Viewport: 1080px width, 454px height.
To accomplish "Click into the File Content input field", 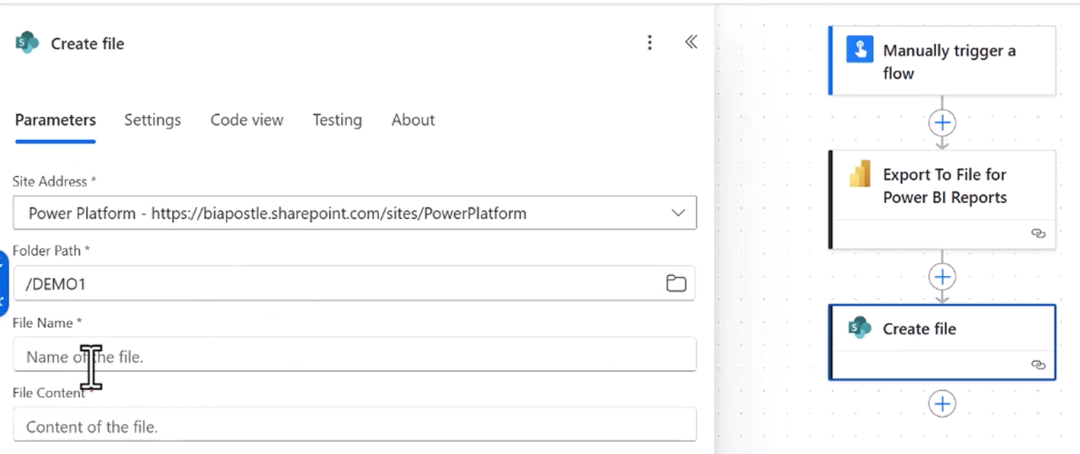I will coord(354,425).
